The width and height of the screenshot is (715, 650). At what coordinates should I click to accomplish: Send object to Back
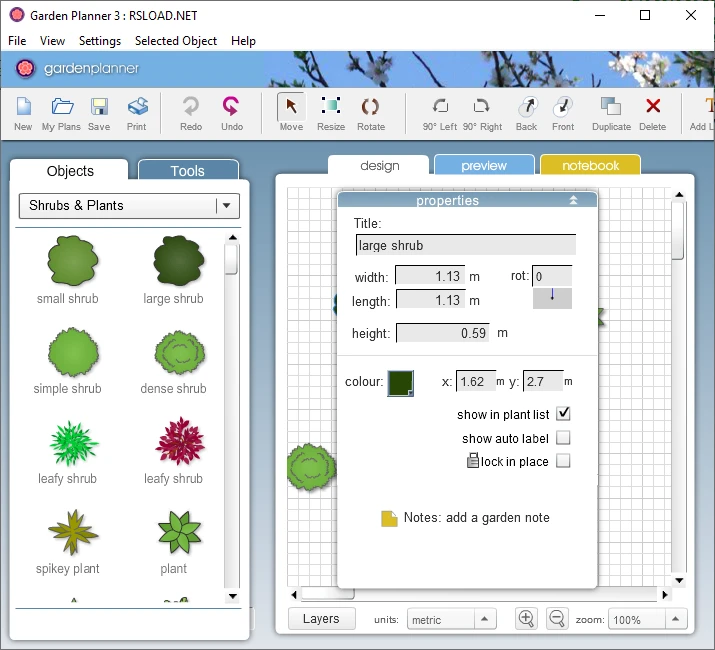pyautogui.click(x=526, y=107)
